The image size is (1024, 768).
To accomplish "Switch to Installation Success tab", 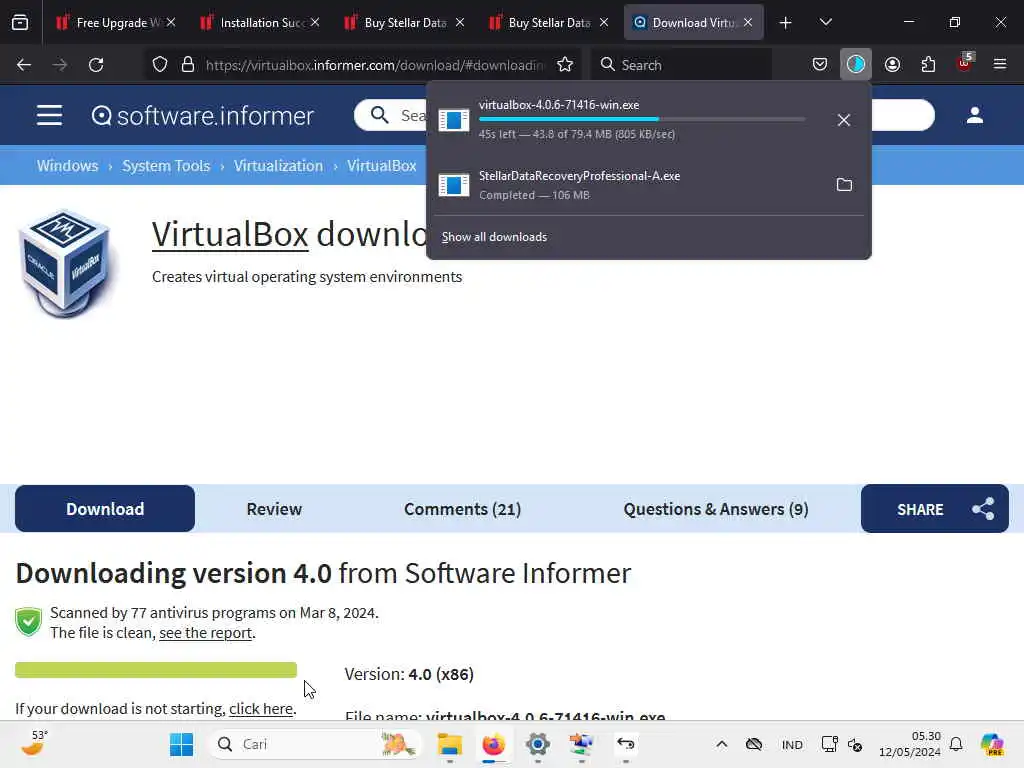I will click(261, 23).
